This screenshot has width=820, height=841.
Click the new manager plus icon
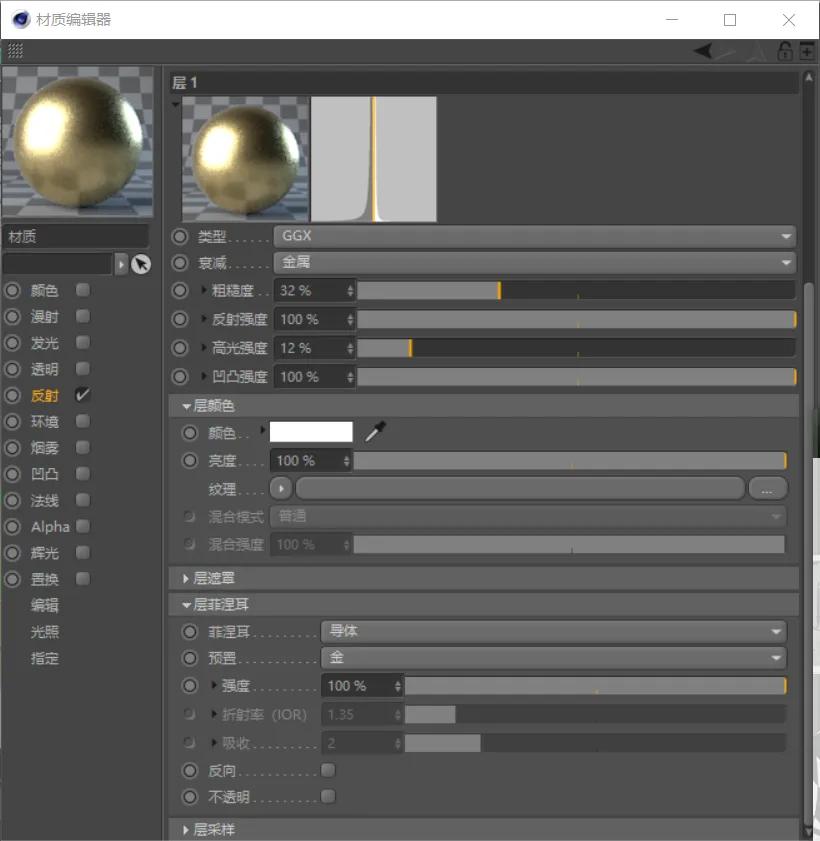coord(807,52)
